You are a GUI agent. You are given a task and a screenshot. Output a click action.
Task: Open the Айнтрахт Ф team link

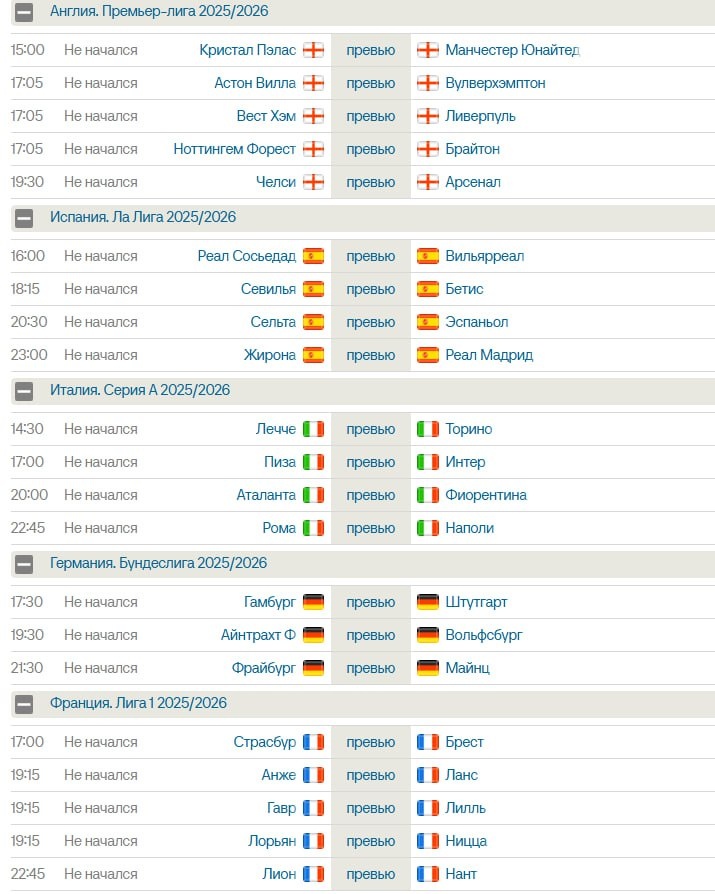coord(258,635)
